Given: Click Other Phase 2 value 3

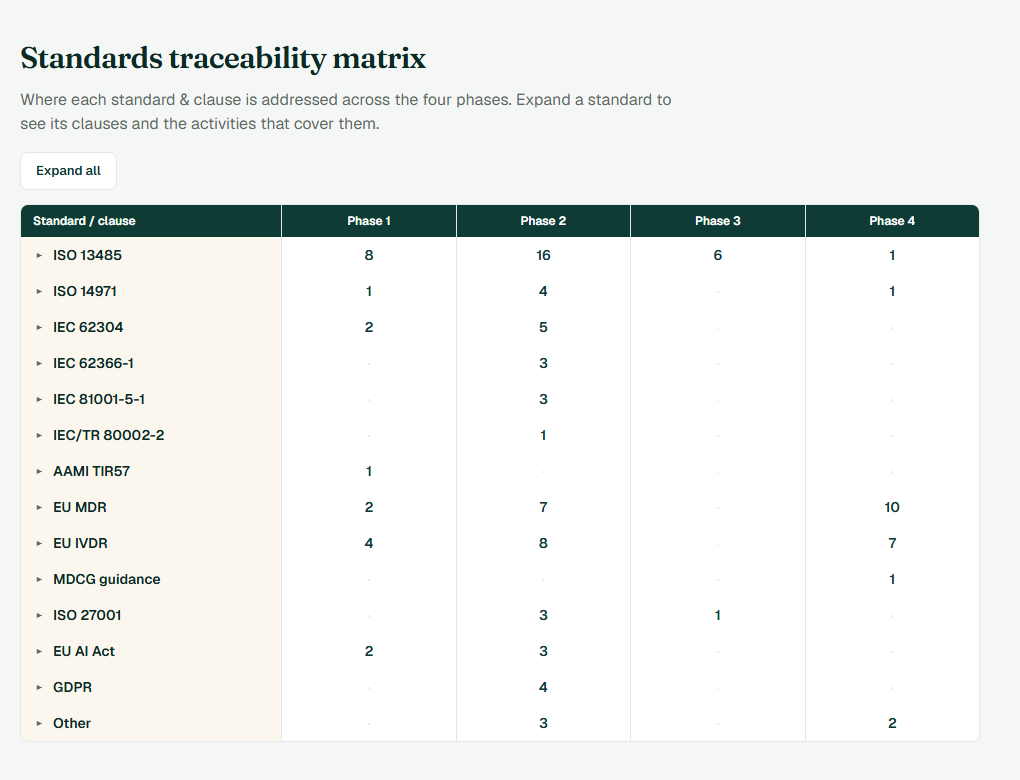Looking at the screenshot, I should pyautogui.click(x=543, y=723).
